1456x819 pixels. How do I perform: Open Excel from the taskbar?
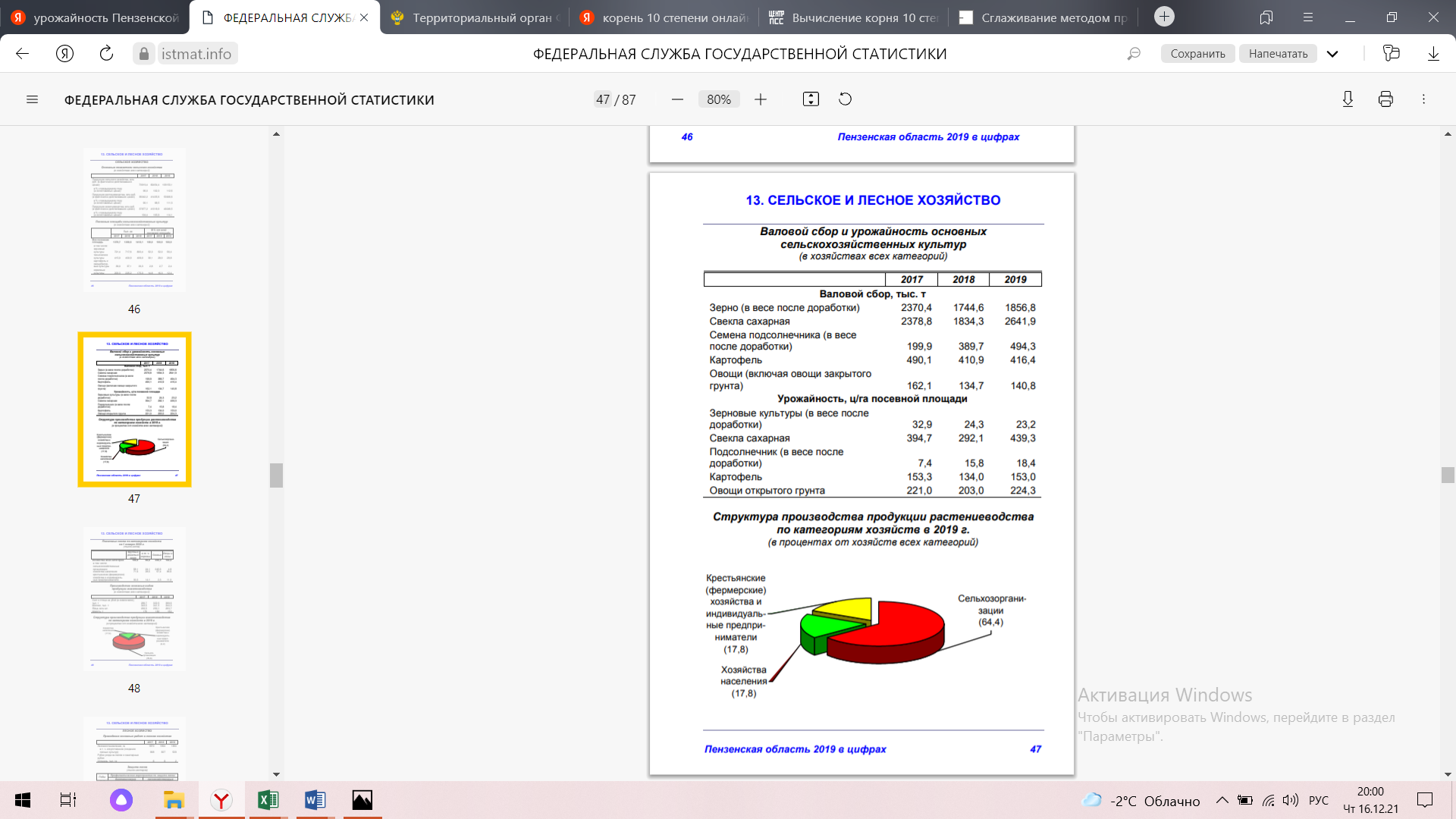click(268, 800)
